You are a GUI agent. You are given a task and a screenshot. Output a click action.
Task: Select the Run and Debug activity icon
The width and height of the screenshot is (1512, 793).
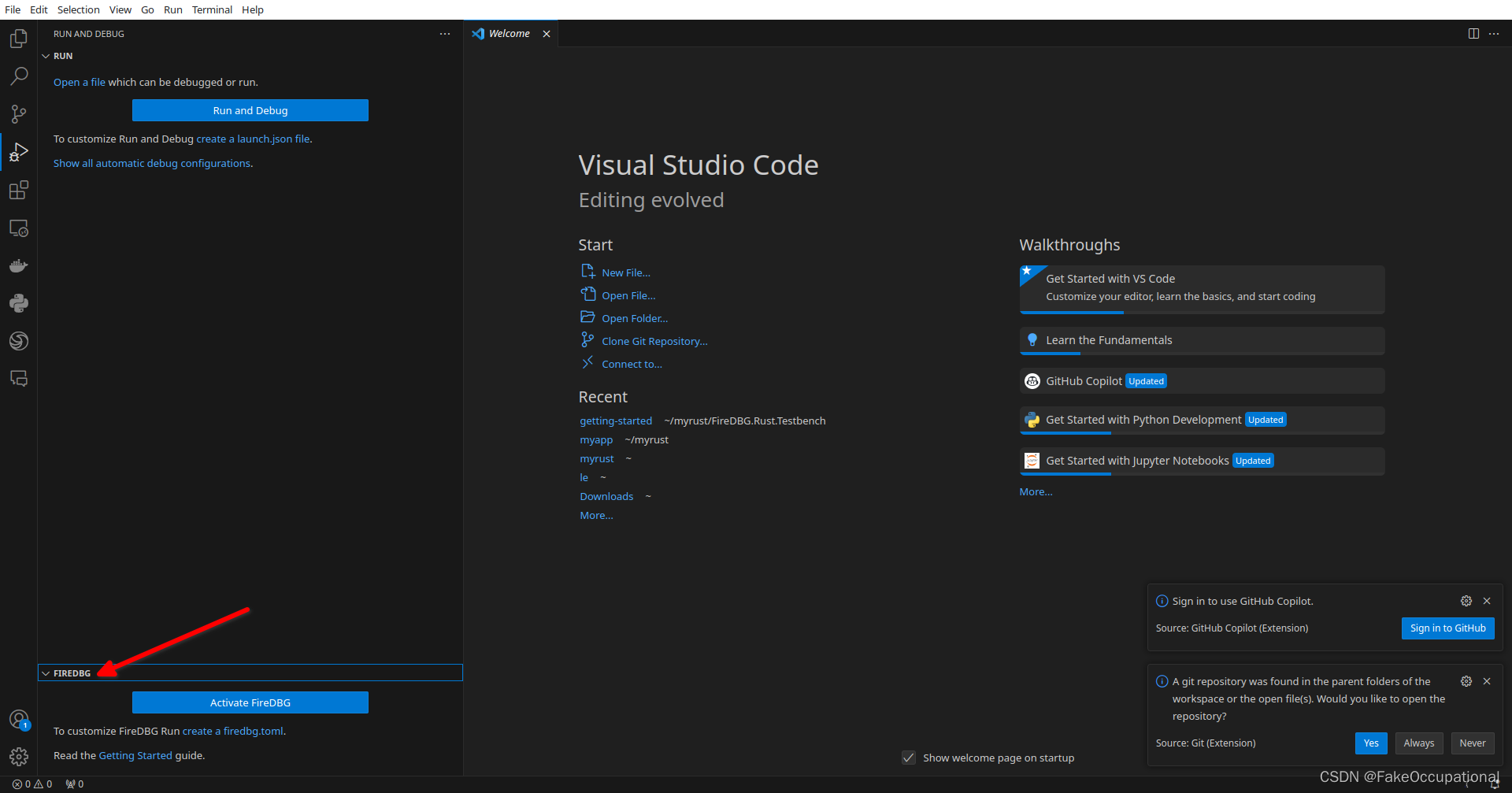[x=19, y=152]
